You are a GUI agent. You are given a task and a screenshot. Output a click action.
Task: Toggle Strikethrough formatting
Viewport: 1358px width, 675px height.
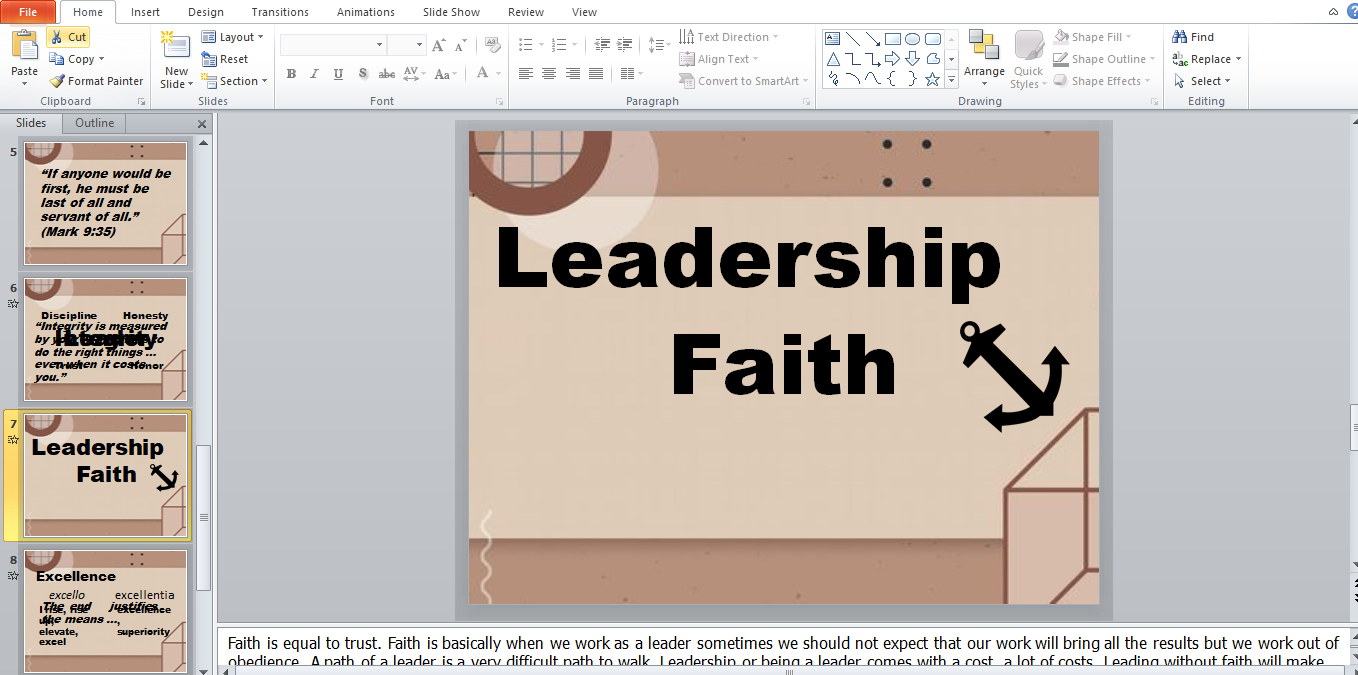point(387,73)
